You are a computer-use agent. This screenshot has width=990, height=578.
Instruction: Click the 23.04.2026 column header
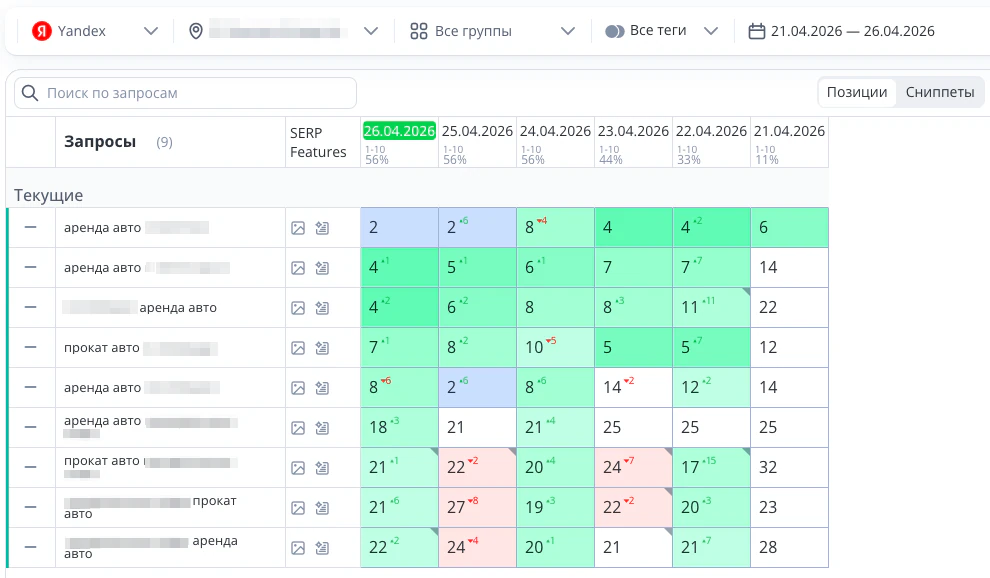(x=633, y=131)
